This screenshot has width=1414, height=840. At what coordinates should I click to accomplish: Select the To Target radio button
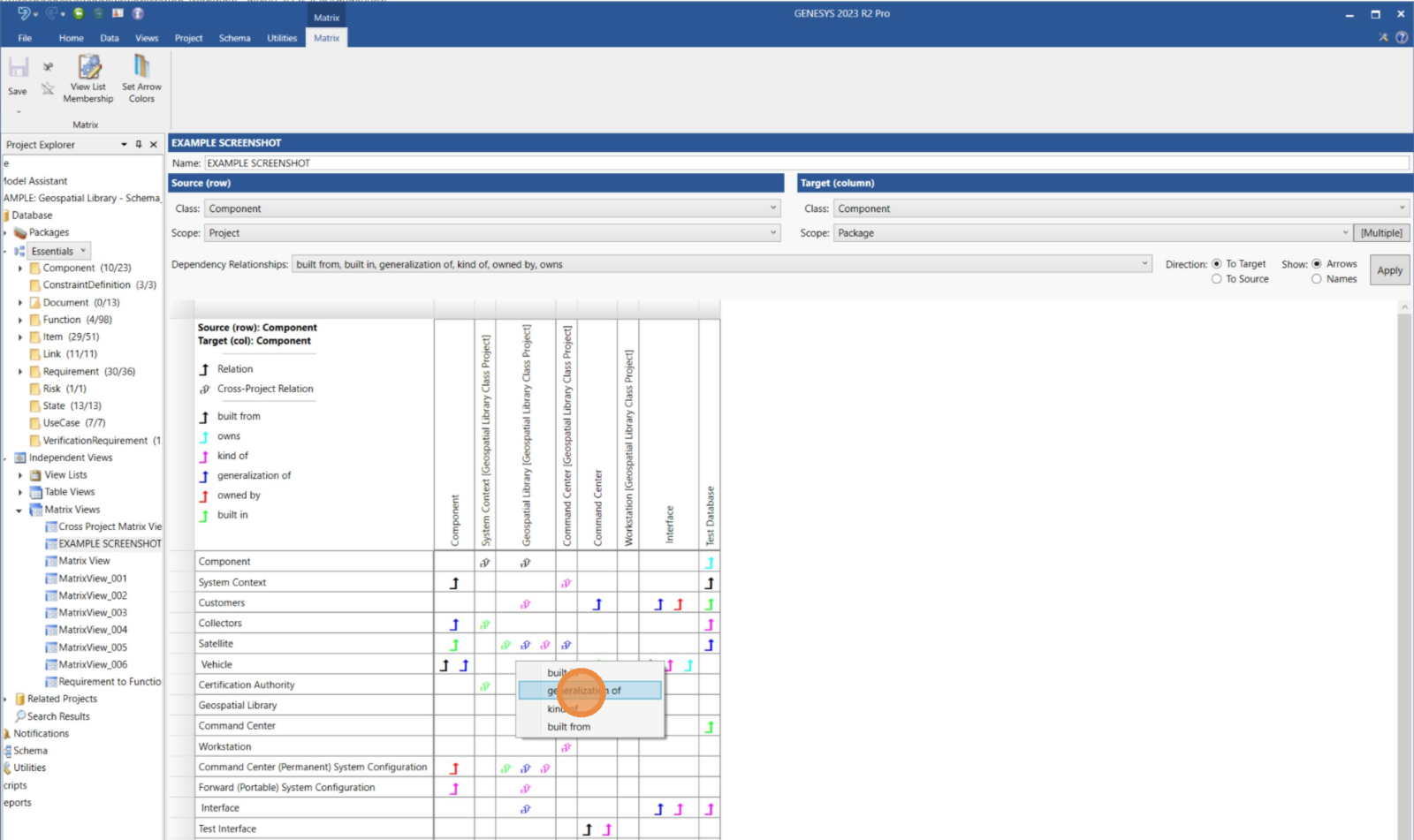tap(1217, 264)
